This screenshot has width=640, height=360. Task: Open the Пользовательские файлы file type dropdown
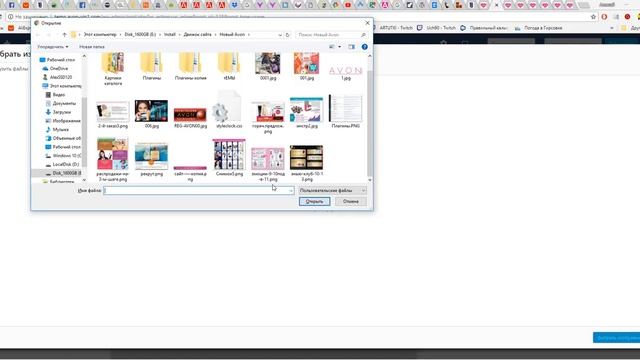[332, 191]
